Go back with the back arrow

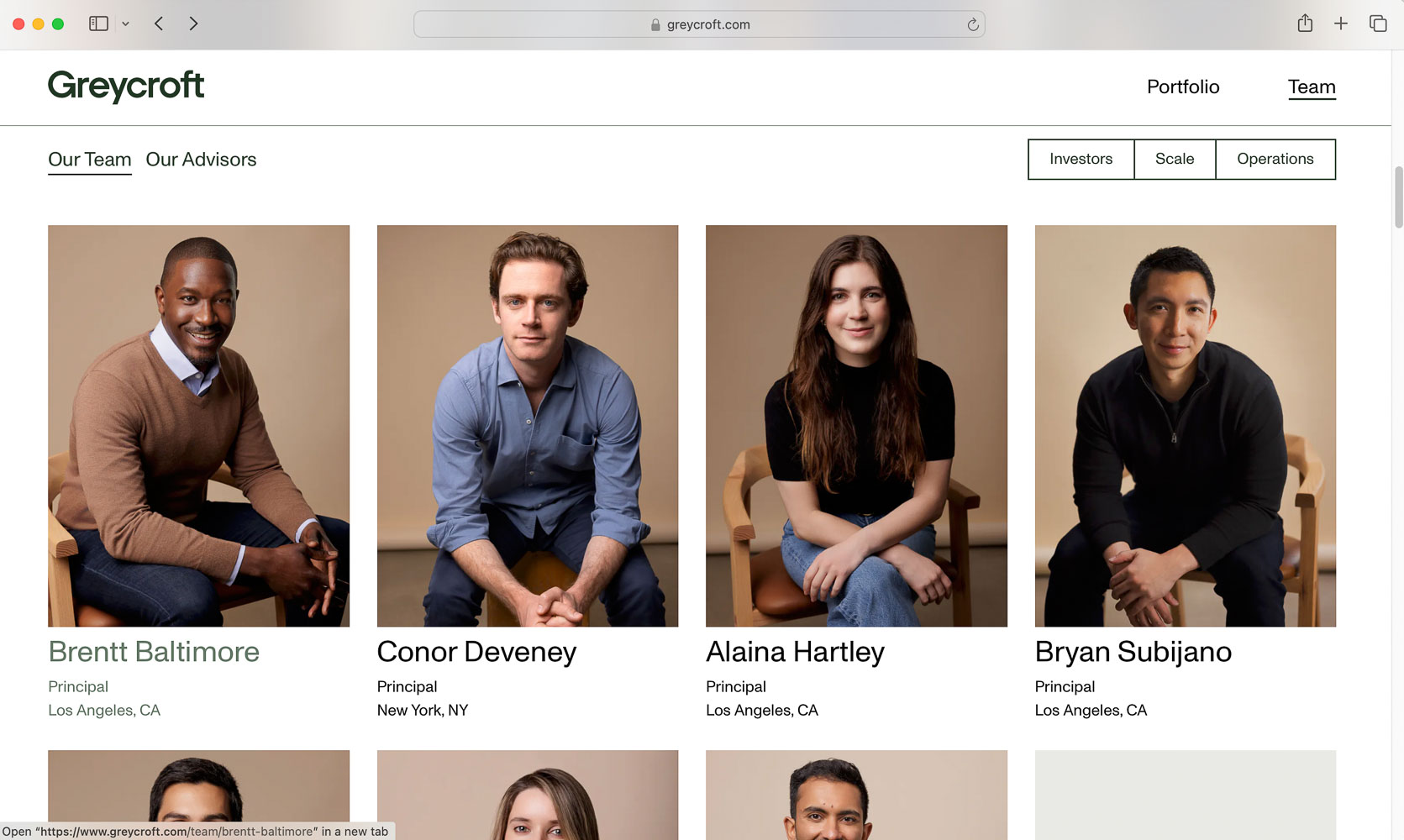tap(159, 24)
